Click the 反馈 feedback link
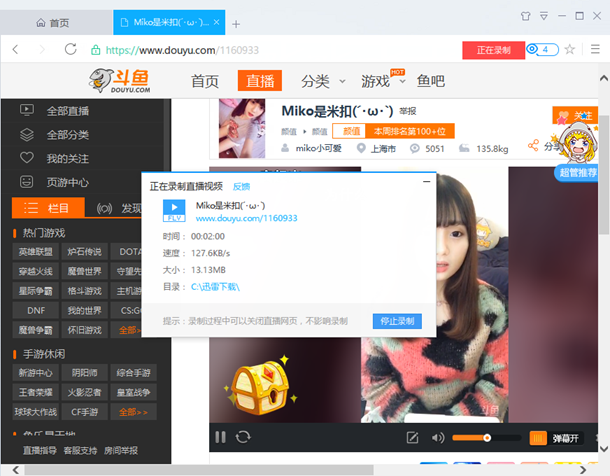 pyautogui.click(x=241, y=187)
